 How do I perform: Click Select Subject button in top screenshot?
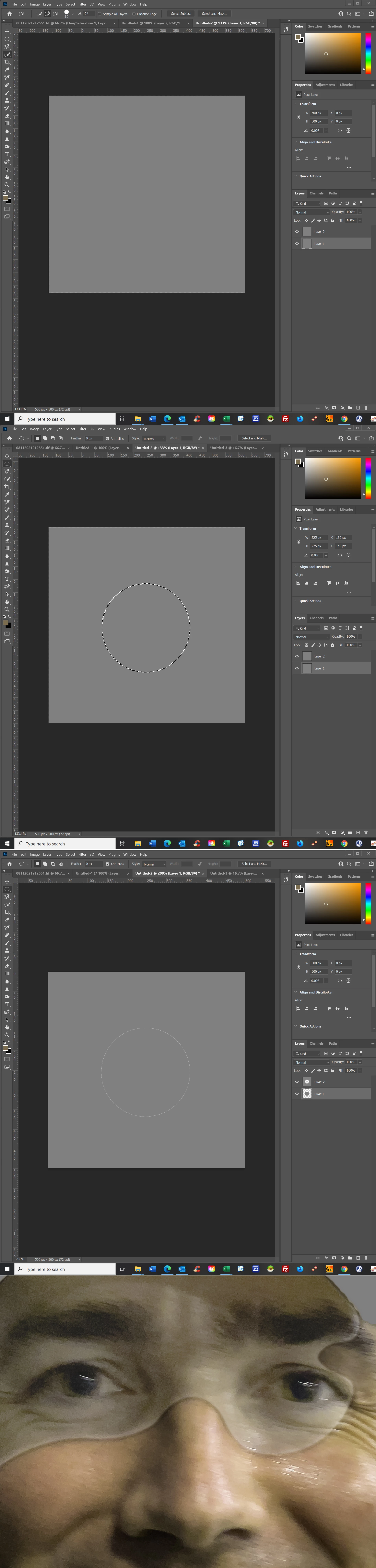[x=181, y=13]
